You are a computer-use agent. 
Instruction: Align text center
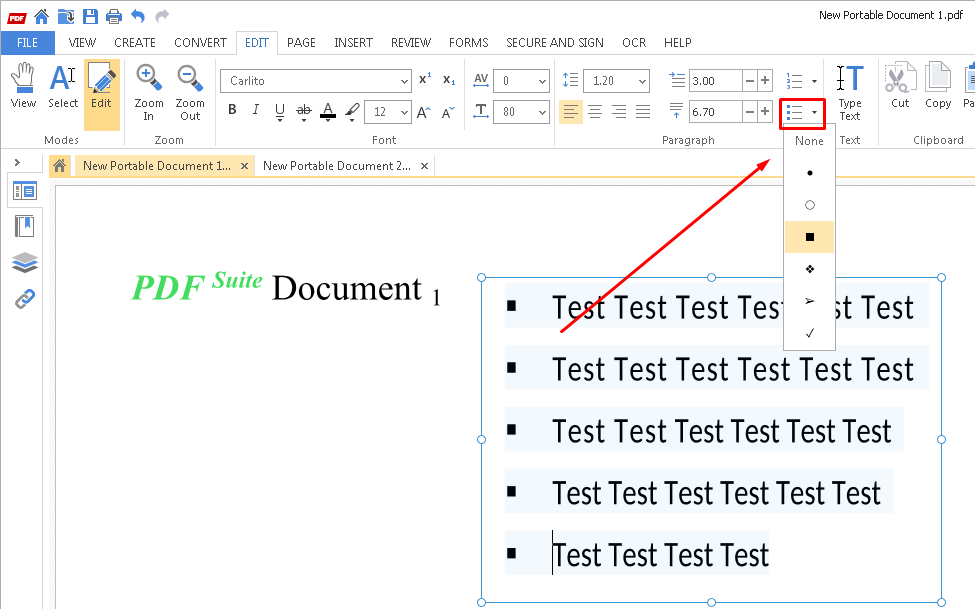pyautogui.click(x=594, y=112)
